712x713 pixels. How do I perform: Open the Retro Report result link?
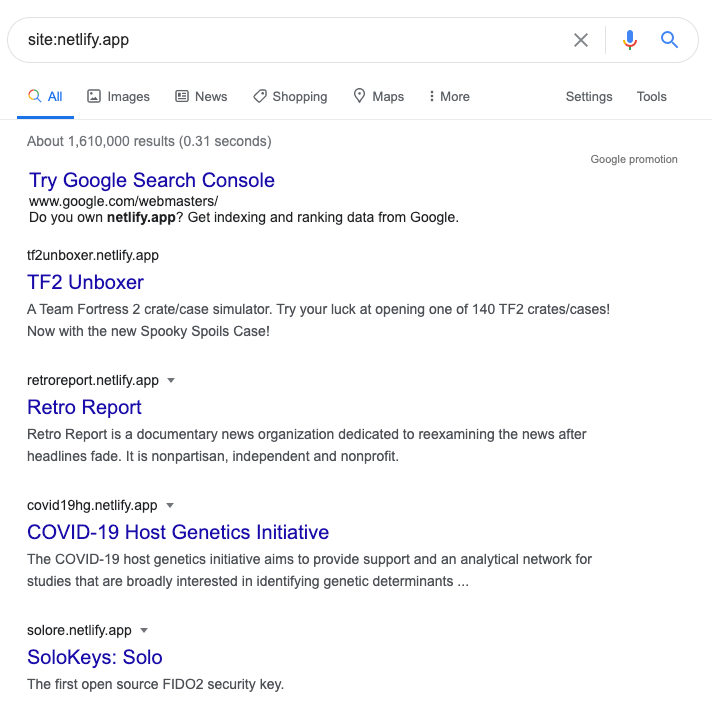click(x=85, y=407)
